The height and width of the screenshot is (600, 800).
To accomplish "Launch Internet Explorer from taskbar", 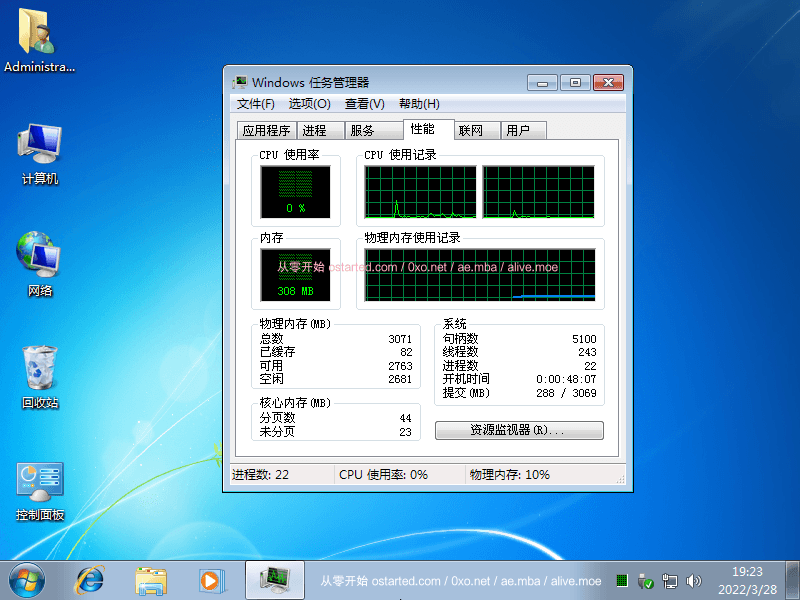I will pyautogui.click(x=89, y=581).
